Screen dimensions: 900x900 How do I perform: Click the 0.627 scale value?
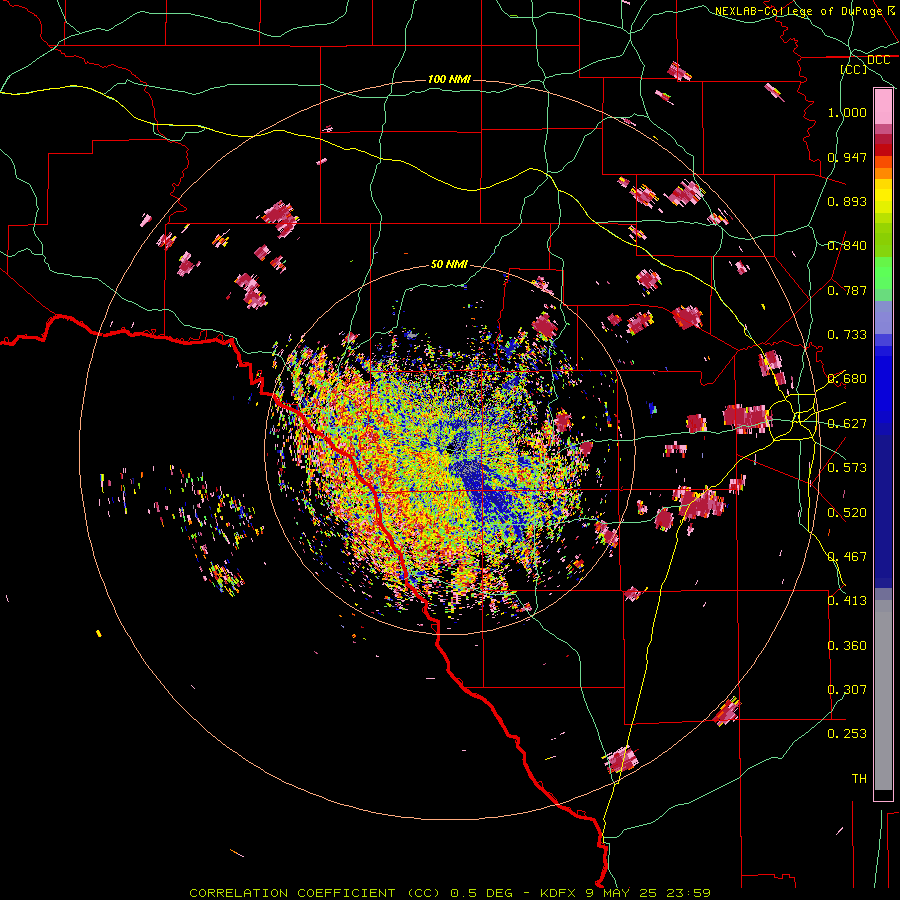[x=847, y=424]
